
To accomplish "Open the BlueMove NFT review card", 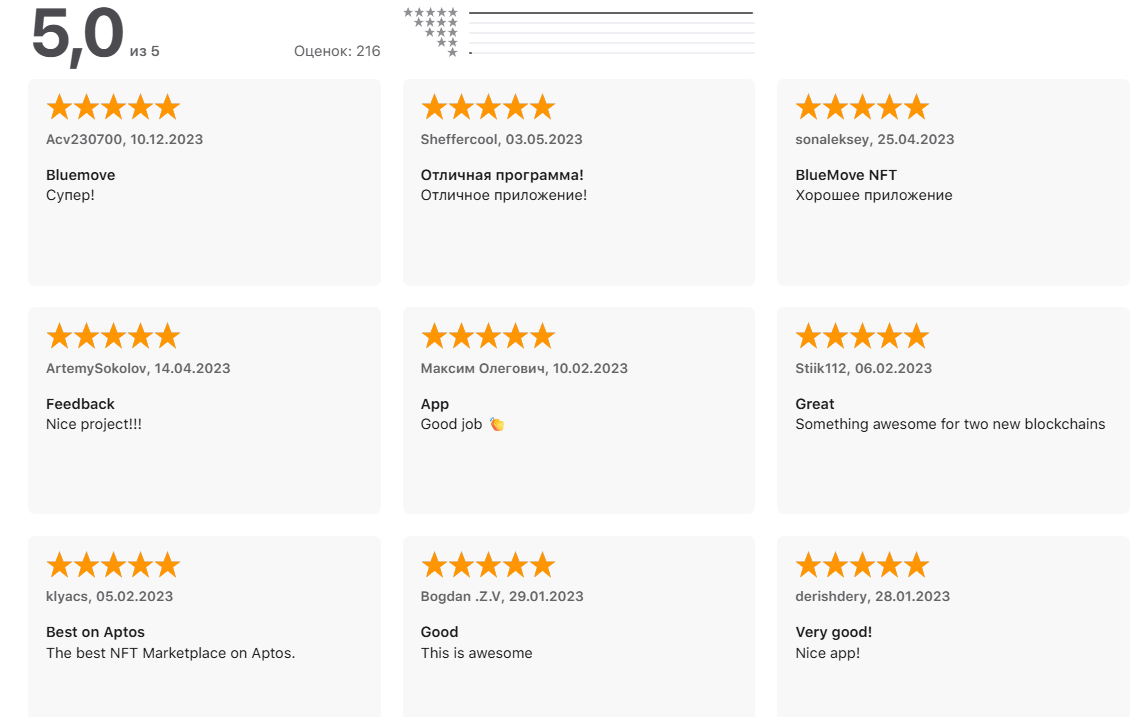I will pyautogui.click(x=953, y=182).
